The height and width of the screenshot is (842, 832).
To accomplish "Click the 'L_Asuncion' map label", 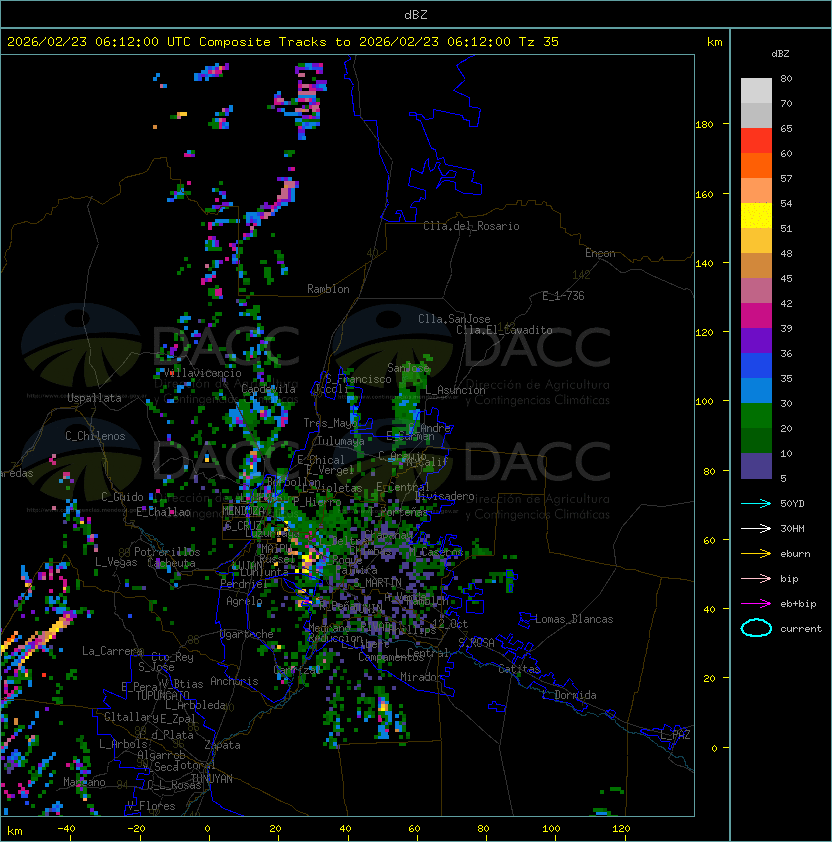I will click(455, 391).
